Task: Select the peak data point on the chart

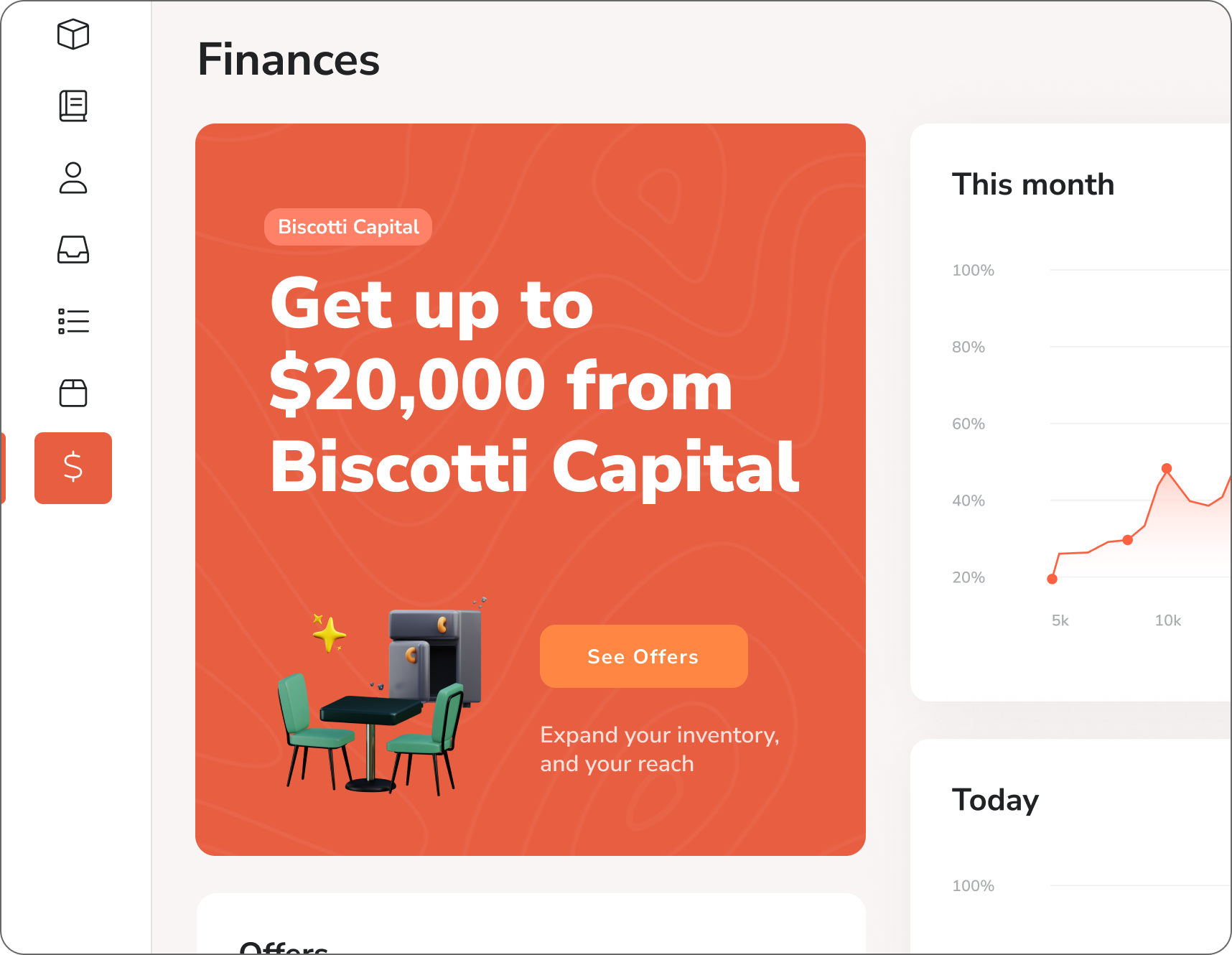Action: (x=1167, y=469)
